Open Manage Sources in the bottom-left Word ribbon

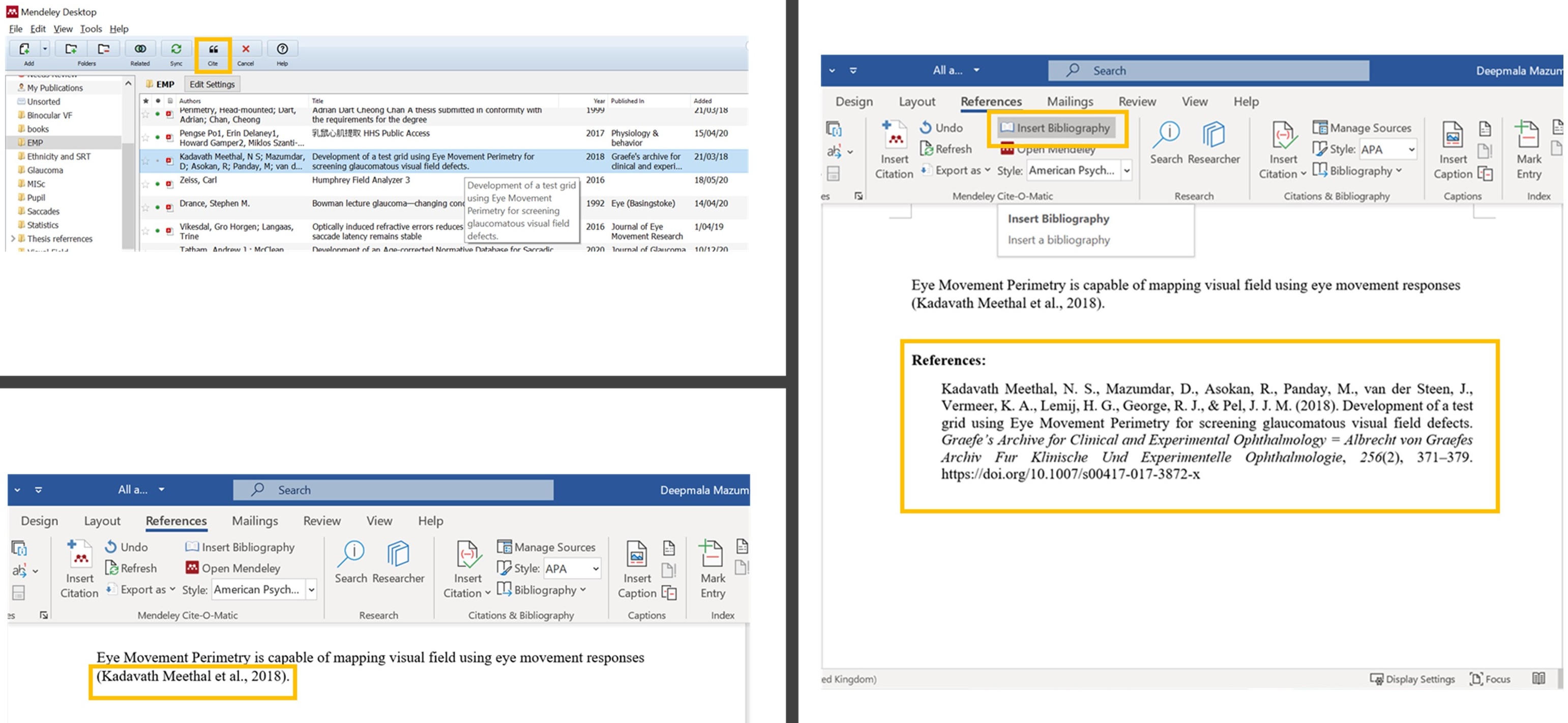547,547
